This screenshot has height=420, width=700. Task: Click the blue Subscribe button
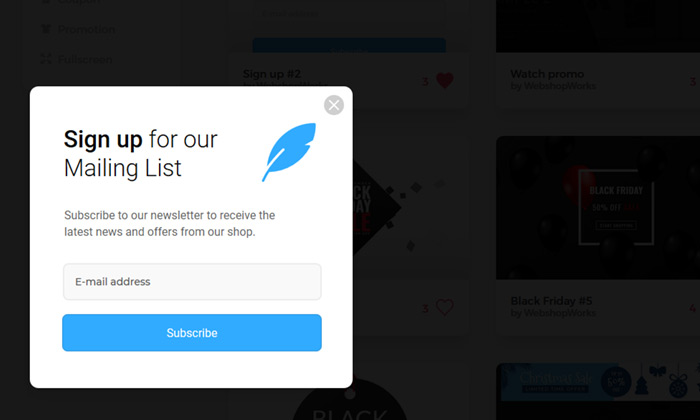click(x=192, y=333)
